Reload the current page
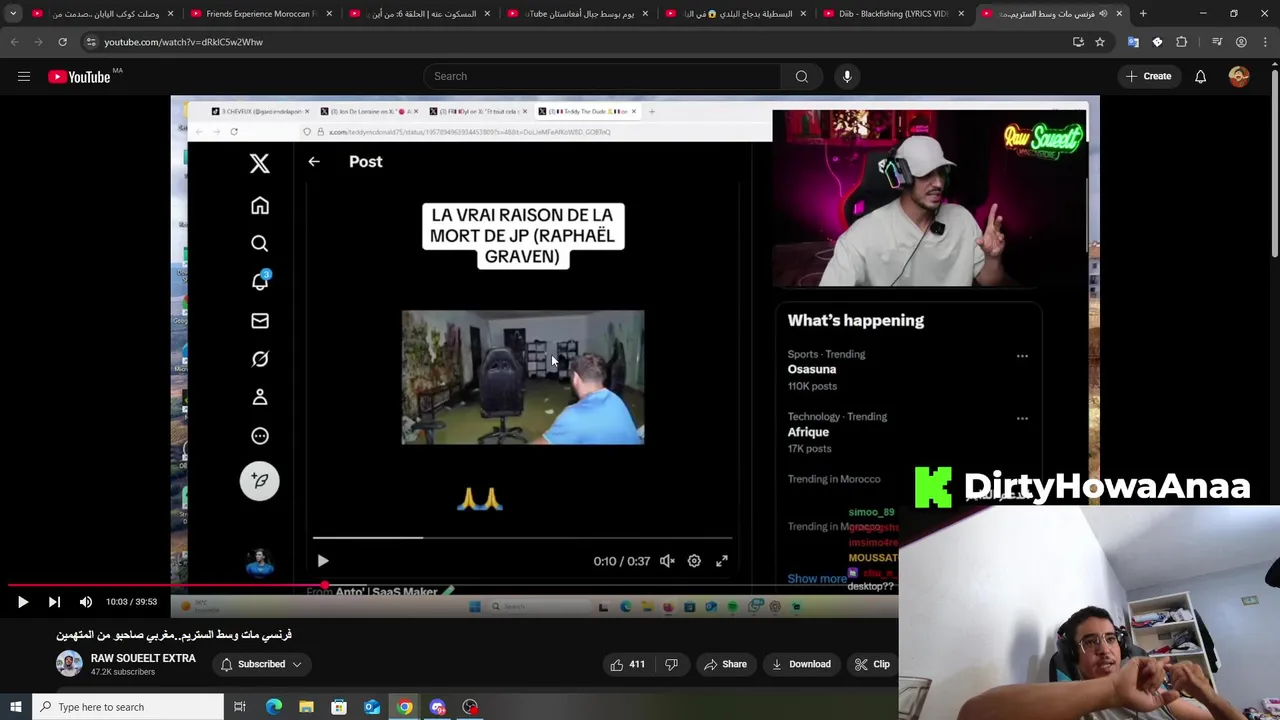 [x=62, y=42]
